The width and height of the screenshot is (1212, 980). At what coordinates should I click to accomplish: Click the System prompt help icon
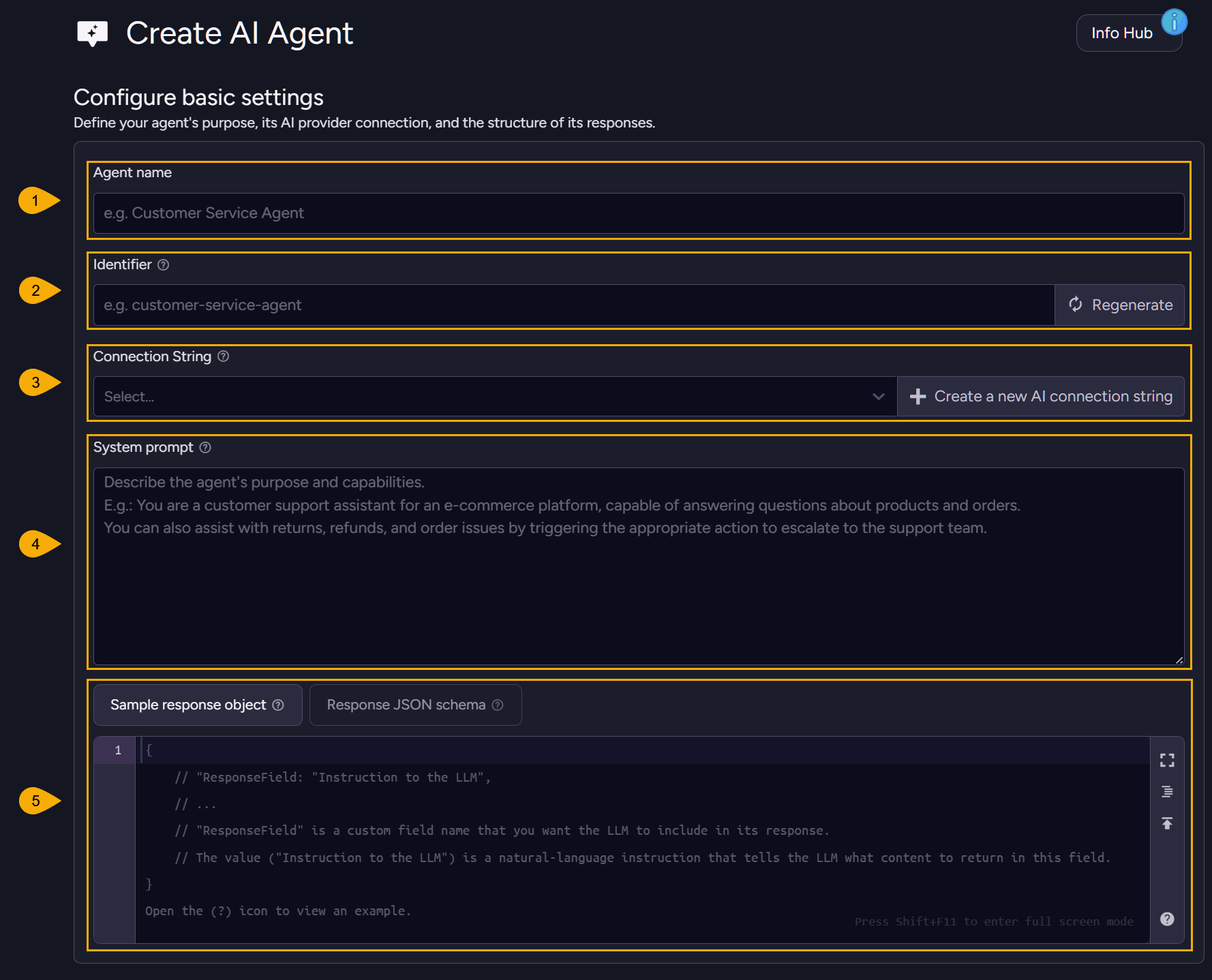point(205,447)
